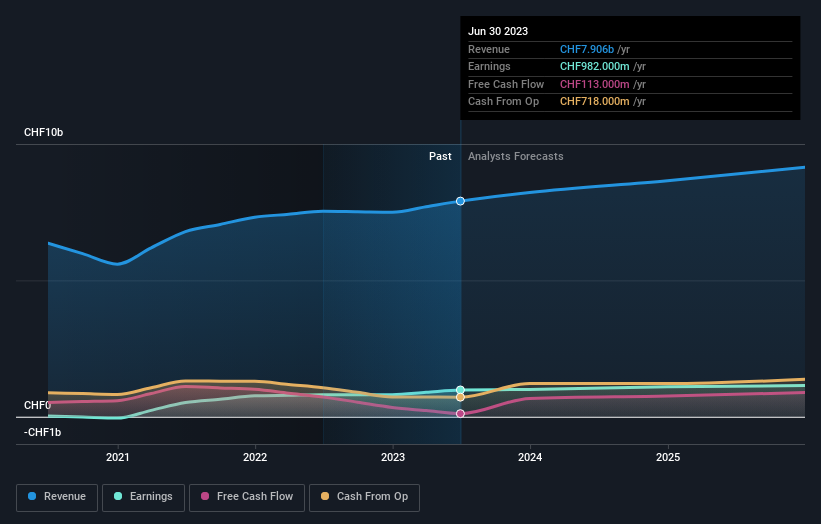Click the 2025 x-axis label
821x524 pixels.
[668, 457]
